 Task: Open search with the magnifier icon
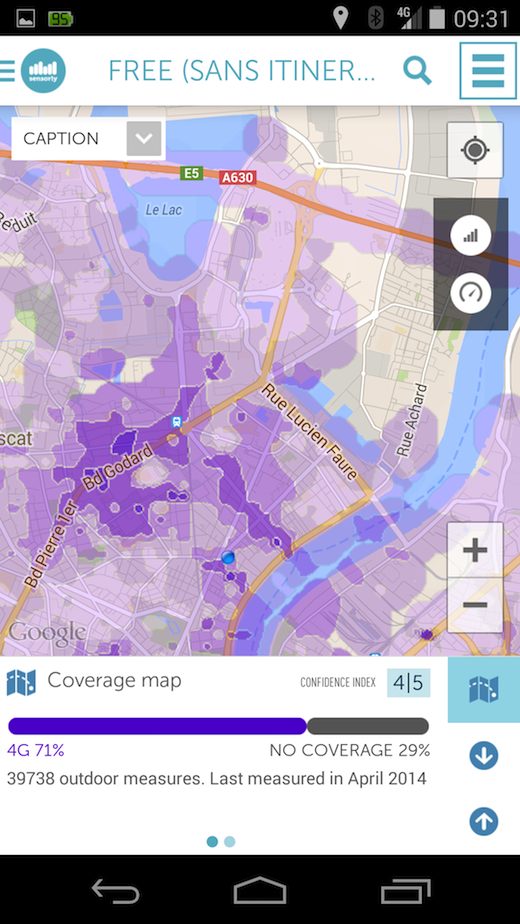click(x=417, y=71)
